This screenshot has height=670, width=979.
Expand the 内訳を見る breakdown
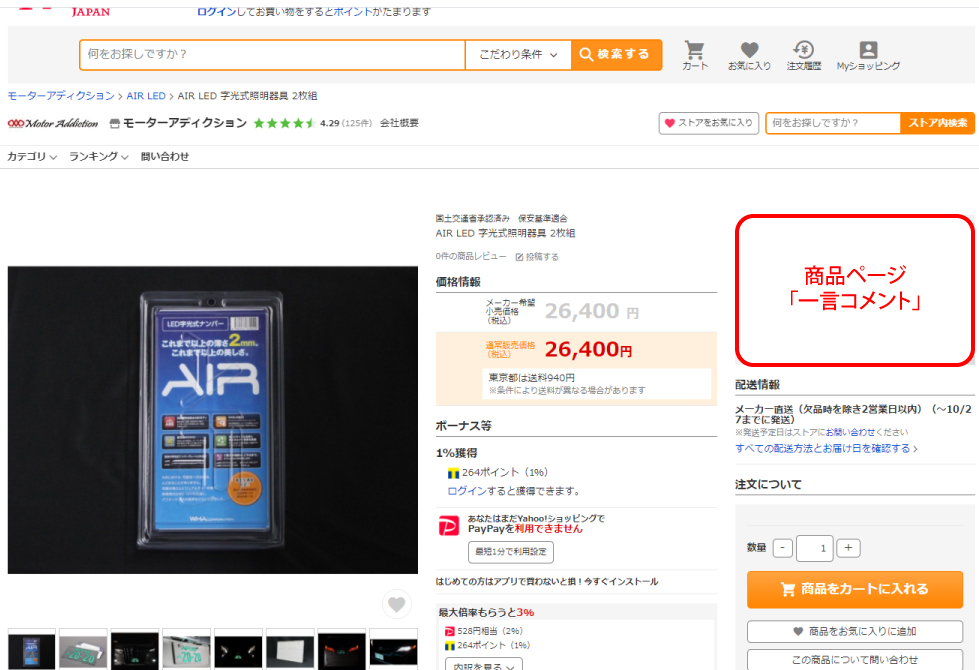pos(484,664)
